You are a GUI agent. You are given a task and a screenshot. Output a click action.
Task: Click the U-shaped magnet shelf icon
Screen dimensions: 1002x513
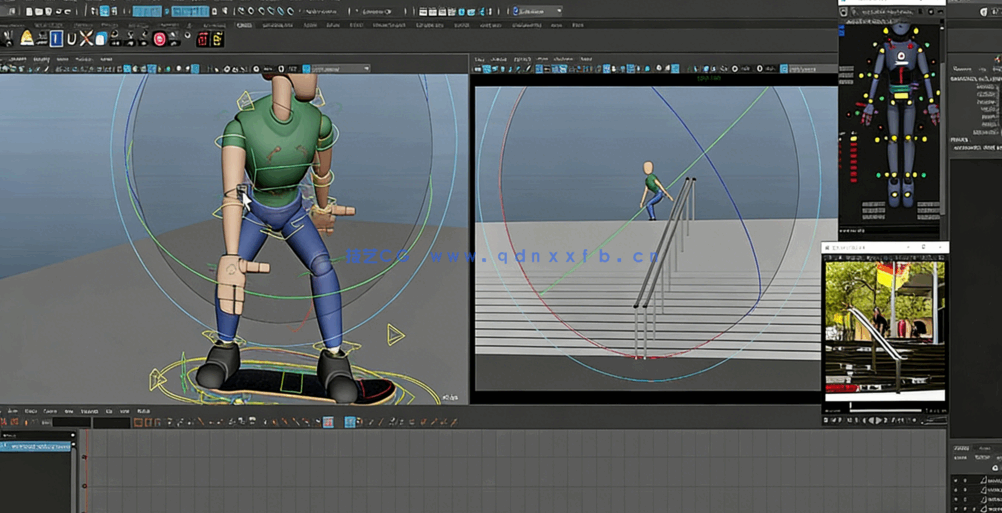click(x=71, y=39)
